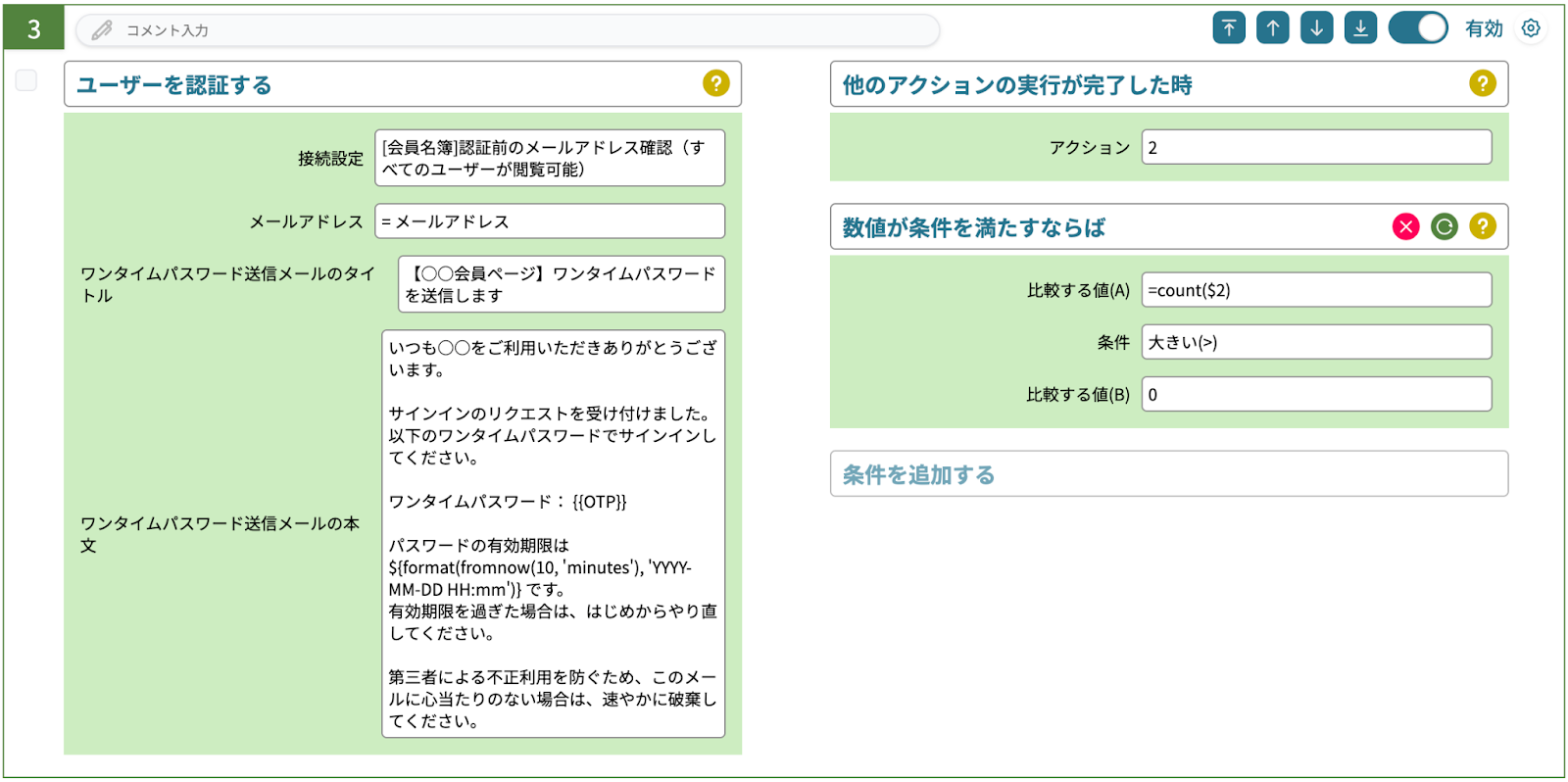Screen dimensions: 1568x782
Task: Click the step number 3 badge
Action: pos(34,28)
